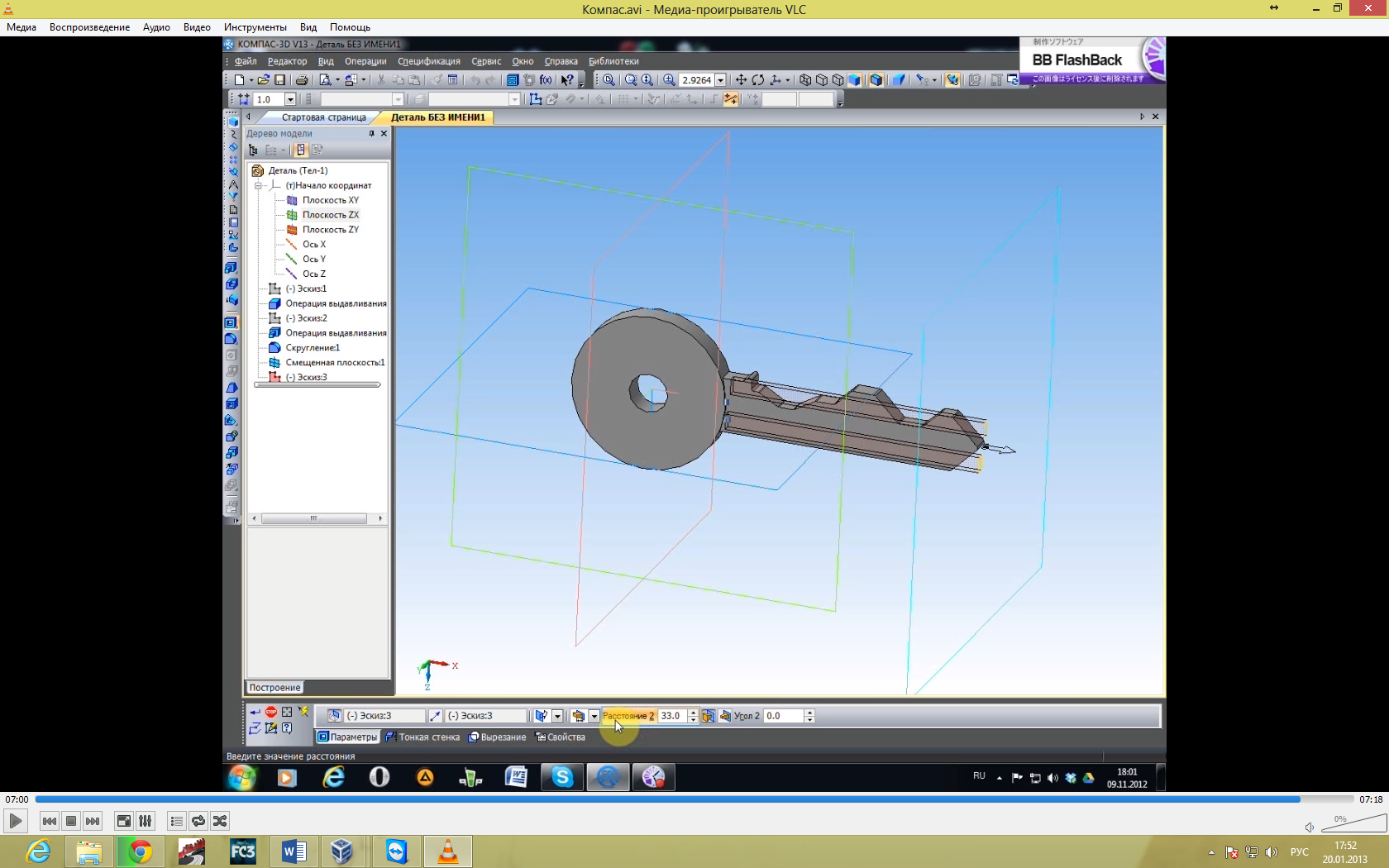Viewport: 1389px width, 868px height.
Task: Open Chrome from Windows taskbar
Action: point(140,851)
